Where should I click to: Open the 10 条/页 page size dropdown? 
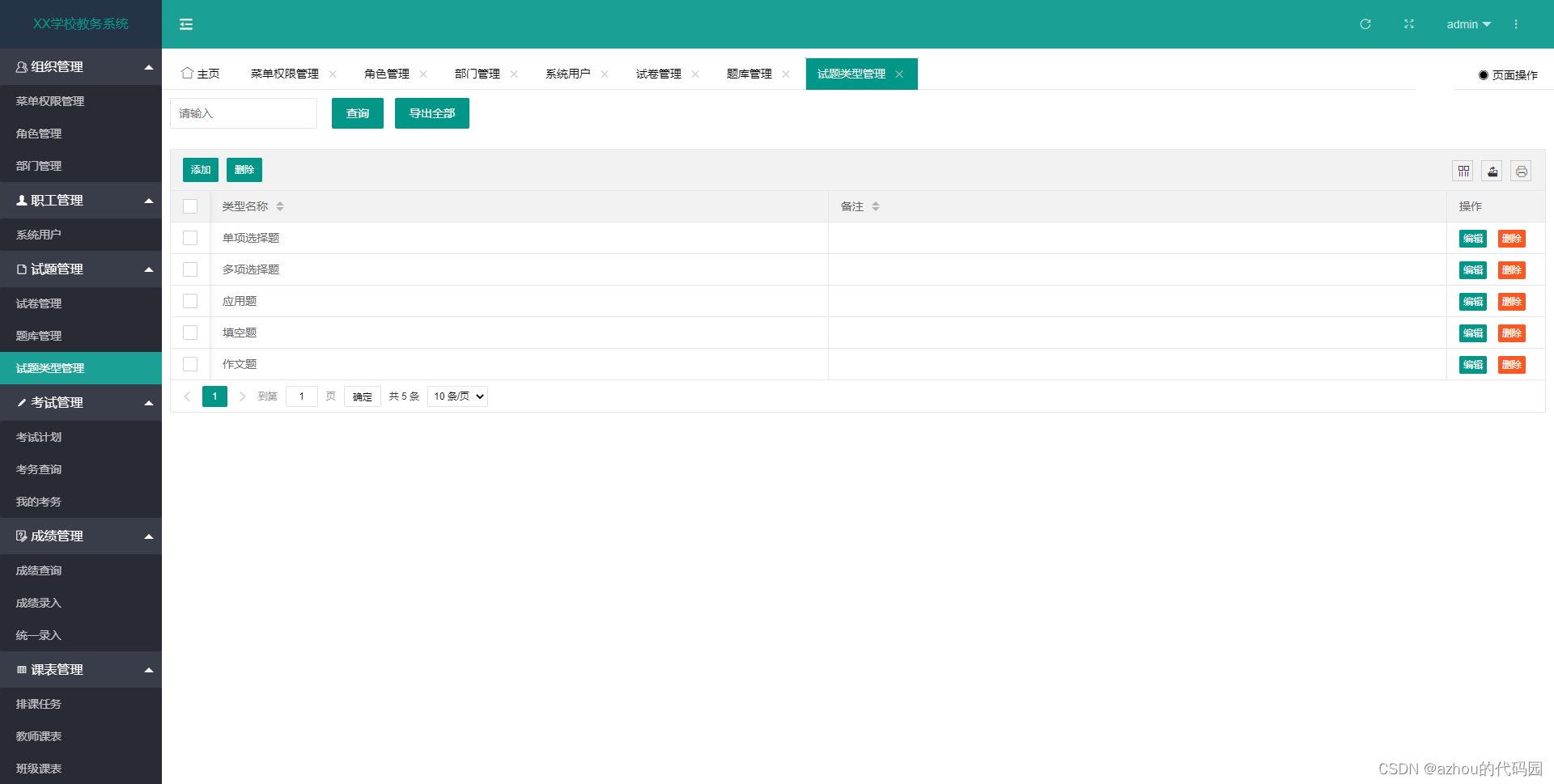coord(457,396)
